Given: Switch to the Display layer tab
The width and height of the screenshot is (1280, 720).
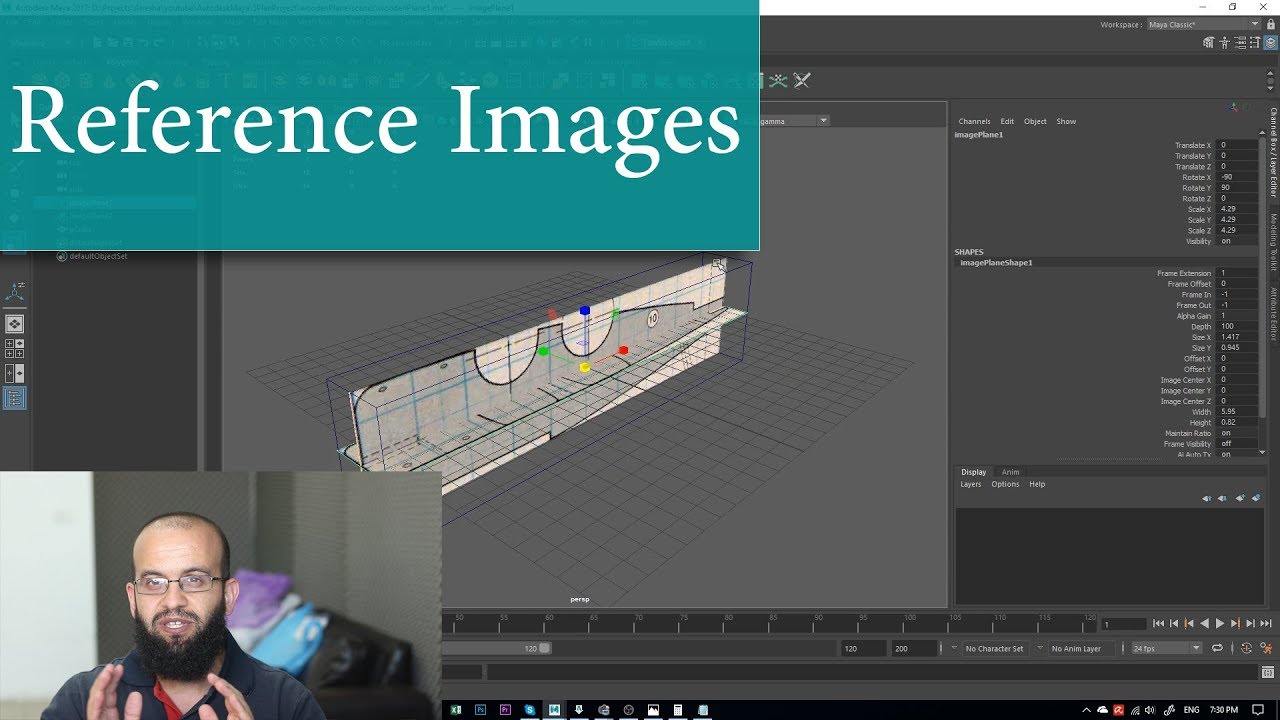Looking at the screenshot, I should tap(973, 472).
